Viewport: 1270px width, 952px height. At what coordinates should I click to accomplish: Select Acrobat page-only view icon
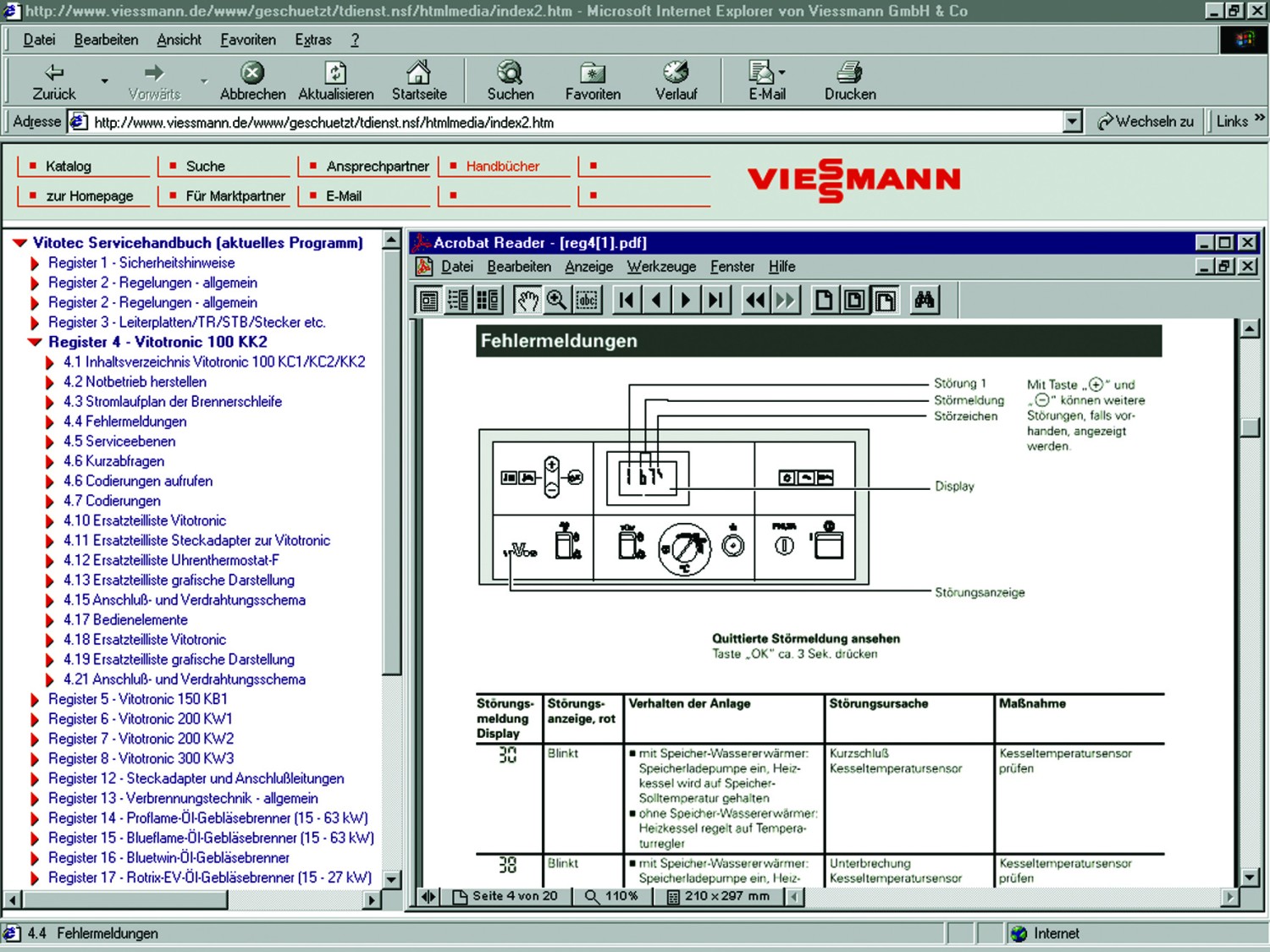point(429,300)
